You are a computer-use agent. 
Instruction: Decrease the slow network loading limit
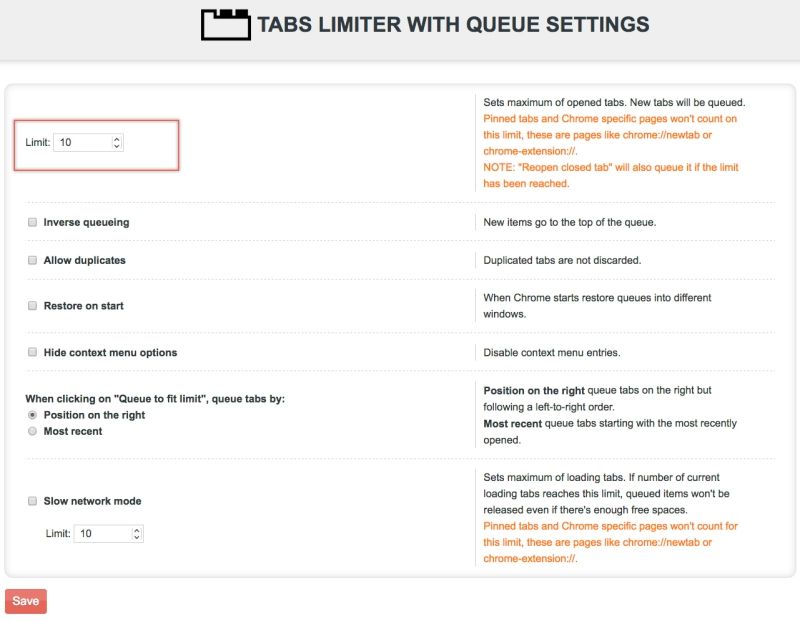tap(137, 538)
